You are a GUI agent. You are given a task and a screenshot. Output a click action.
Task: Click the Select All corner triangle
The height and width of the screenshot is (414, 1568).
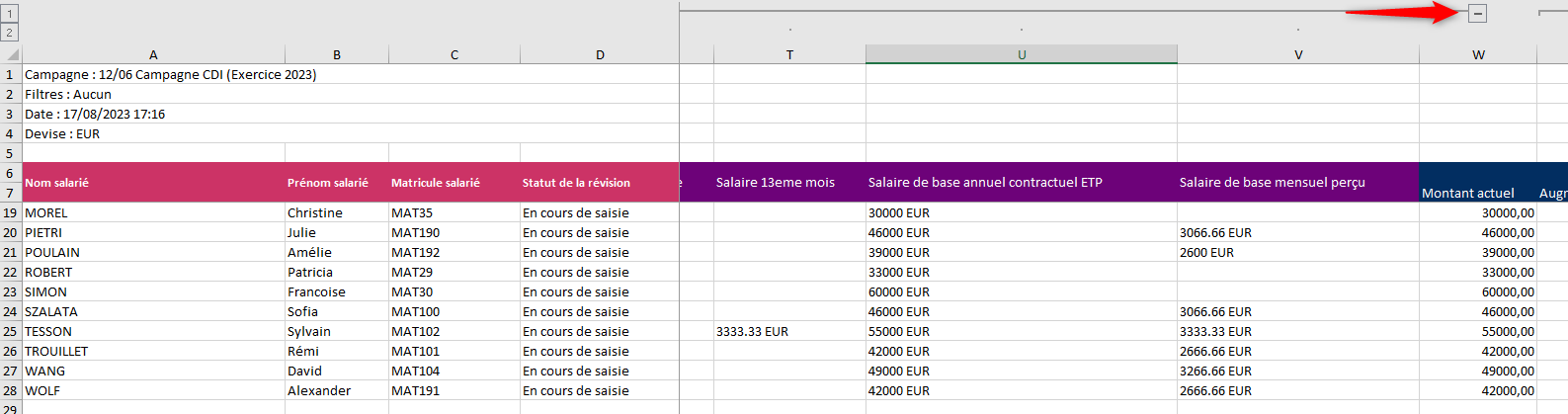(11, 54)
